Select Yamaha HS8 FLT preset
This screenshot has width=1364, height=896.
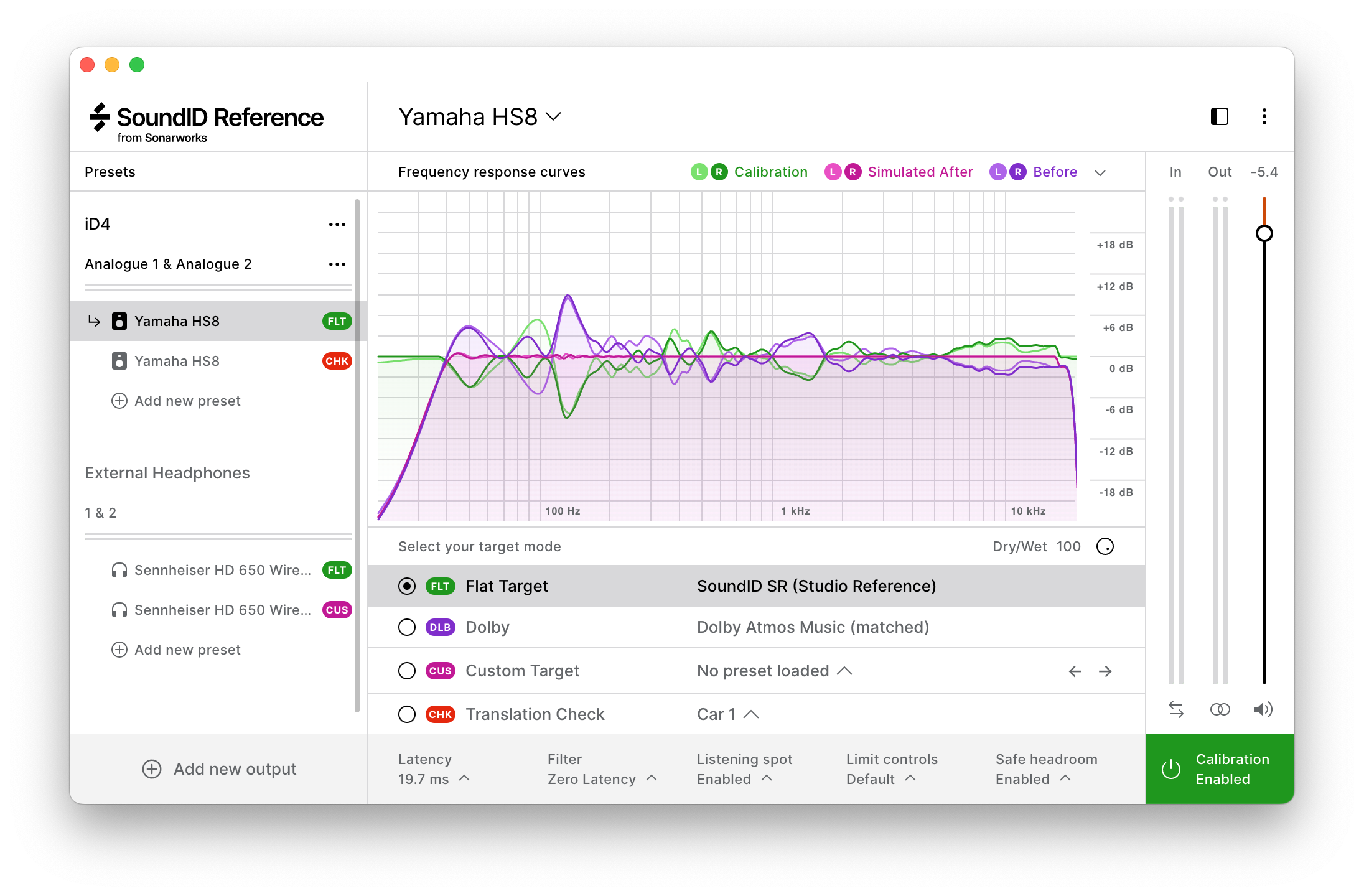coord(218,321)
